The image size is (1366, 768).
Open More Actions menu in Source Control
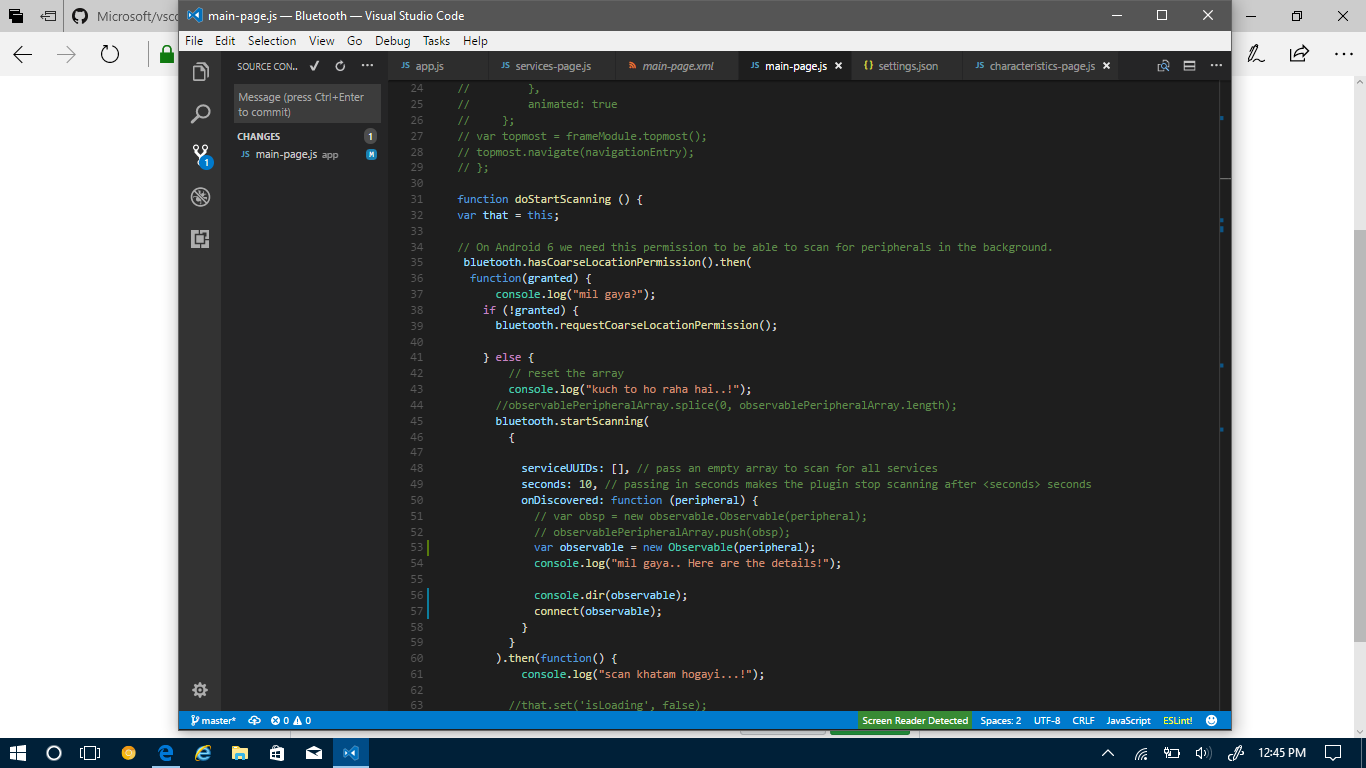point(367,65)
